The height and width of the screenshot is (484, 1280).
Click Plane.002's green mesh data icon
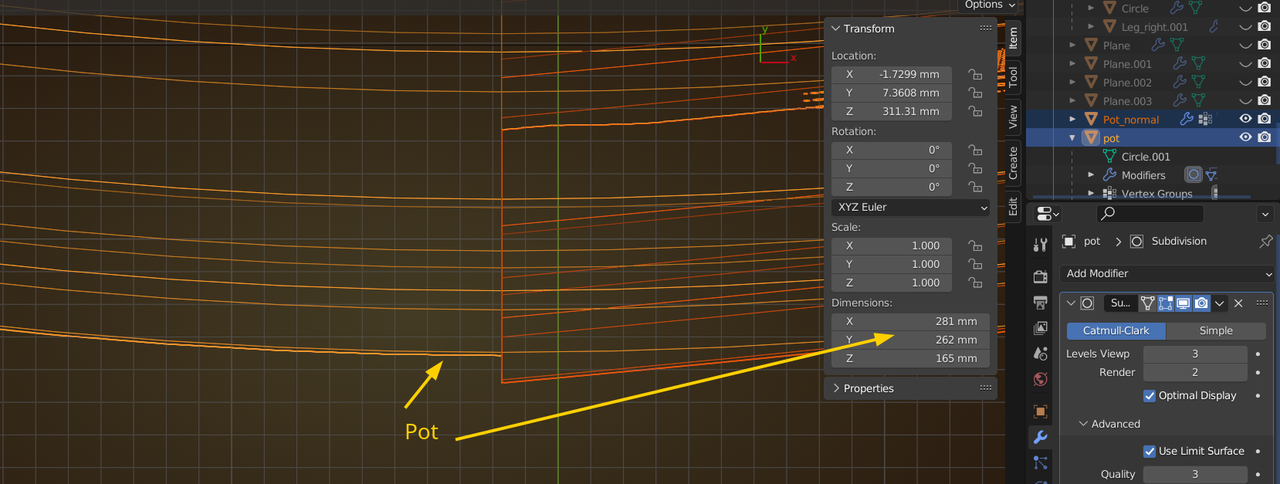[1198, 82]
